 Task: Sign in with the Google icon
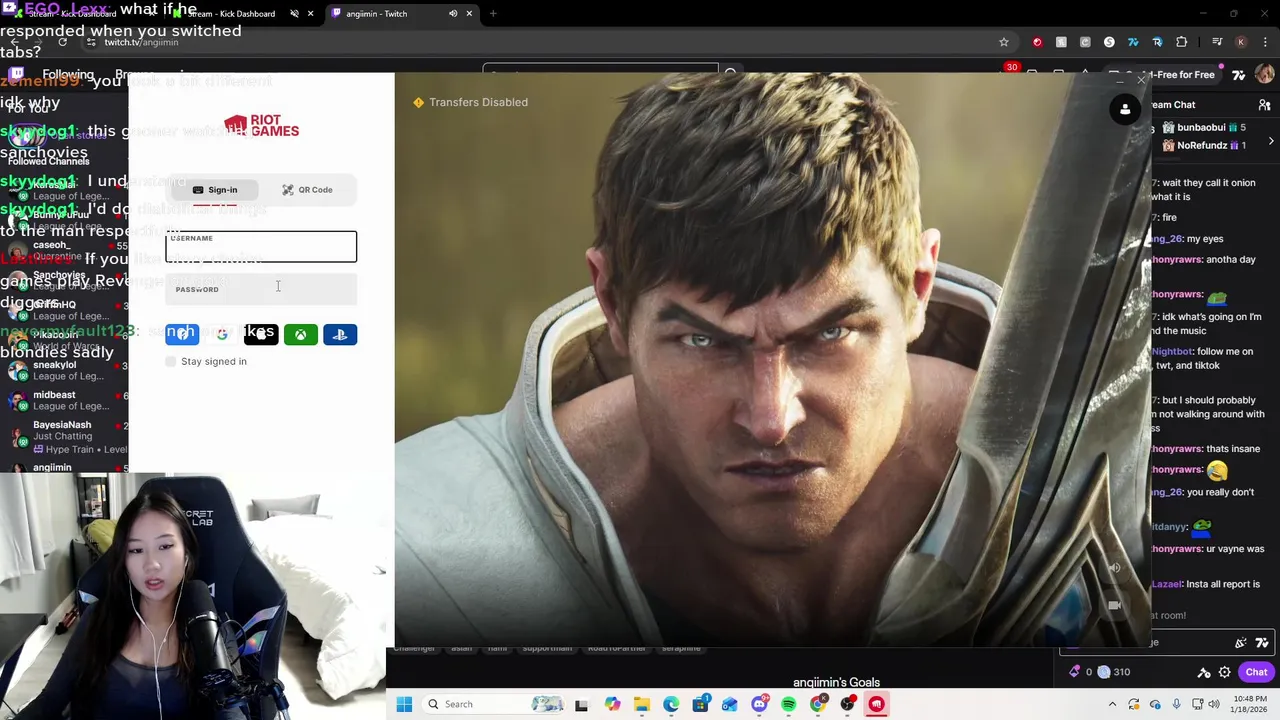222,334
